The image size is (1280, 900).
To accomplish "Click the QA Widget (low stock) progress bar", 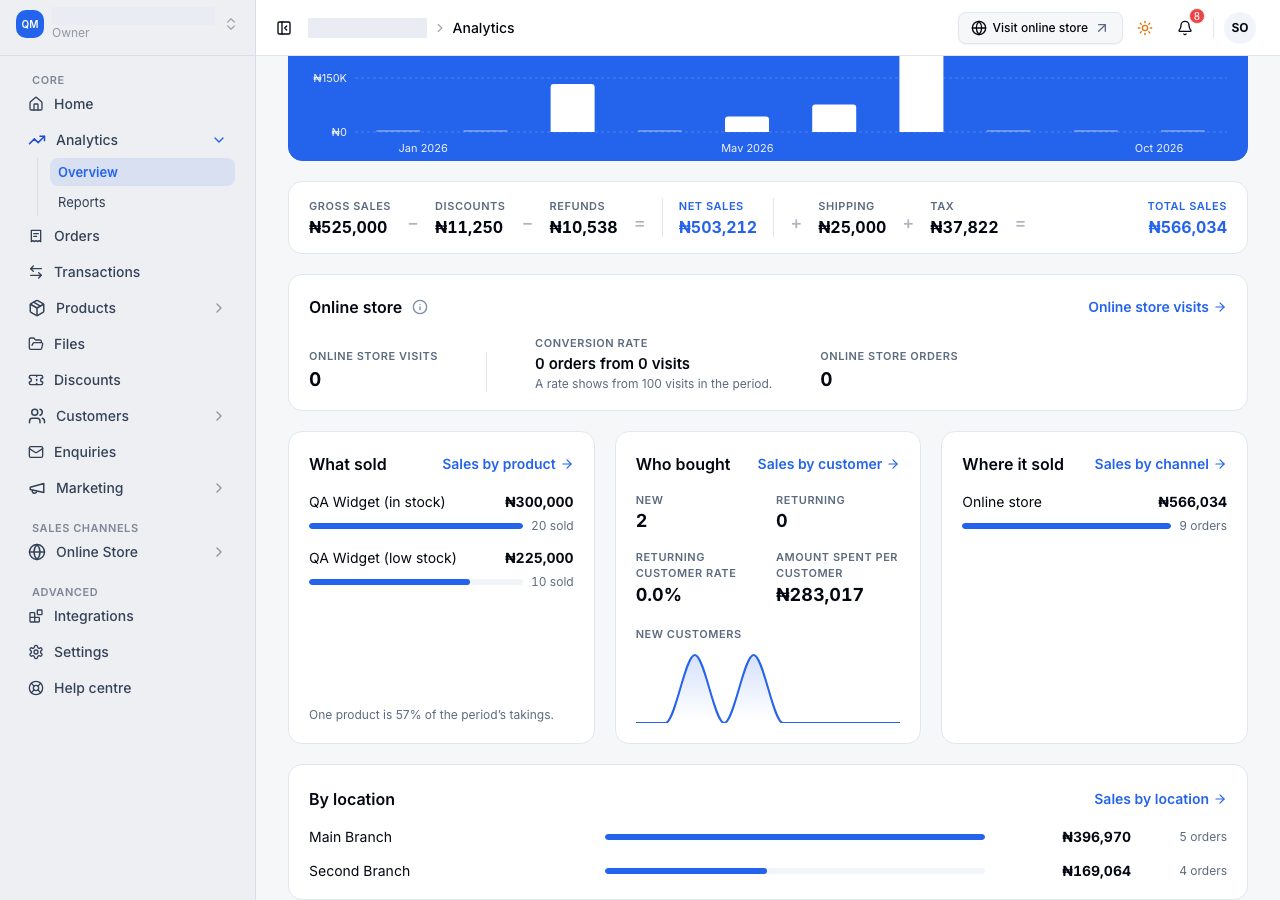I will [416, 582].
